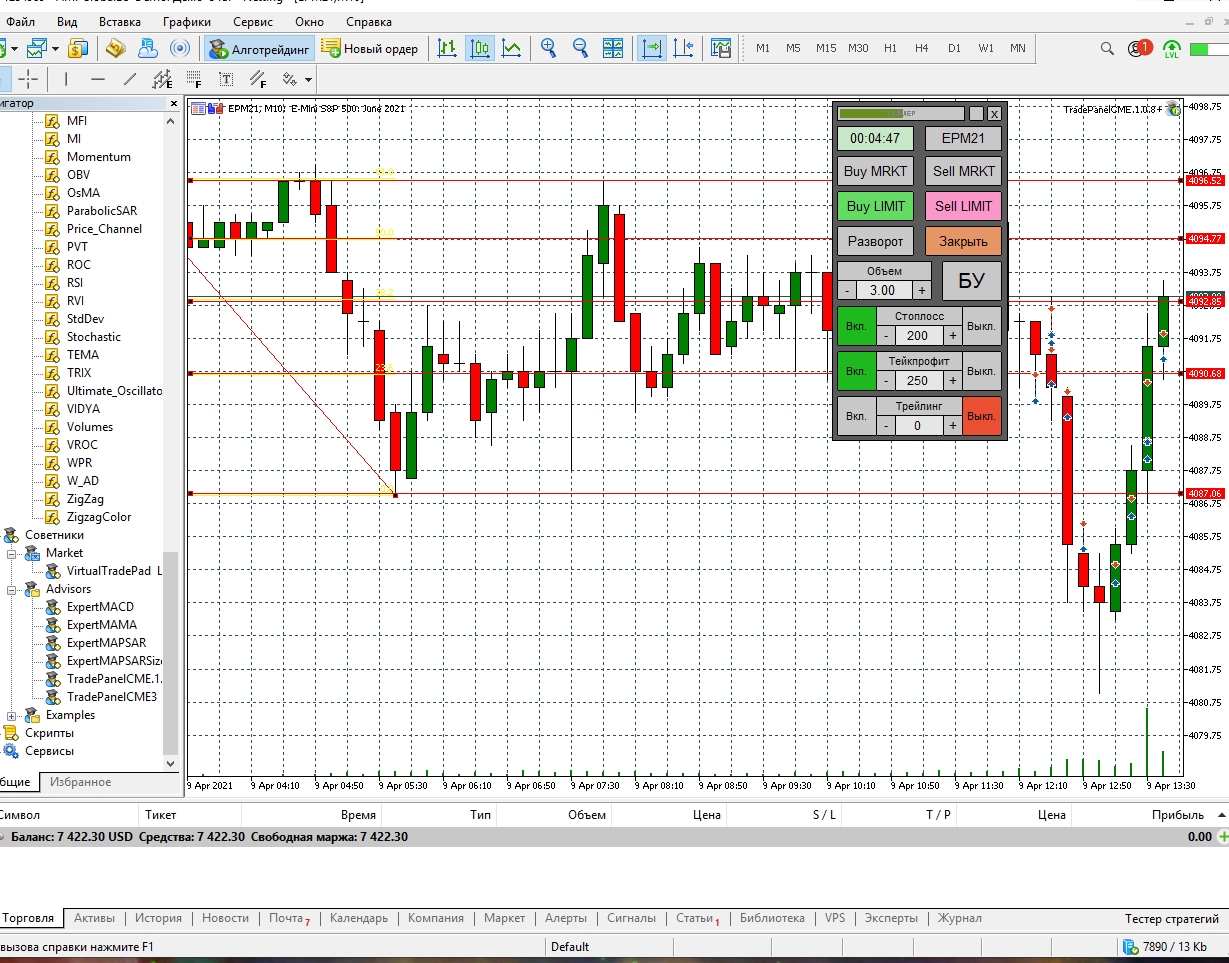Viewport: 1229px width, 963px height.
Task: Open the Графики menu
Action: (x=187, y=21)
